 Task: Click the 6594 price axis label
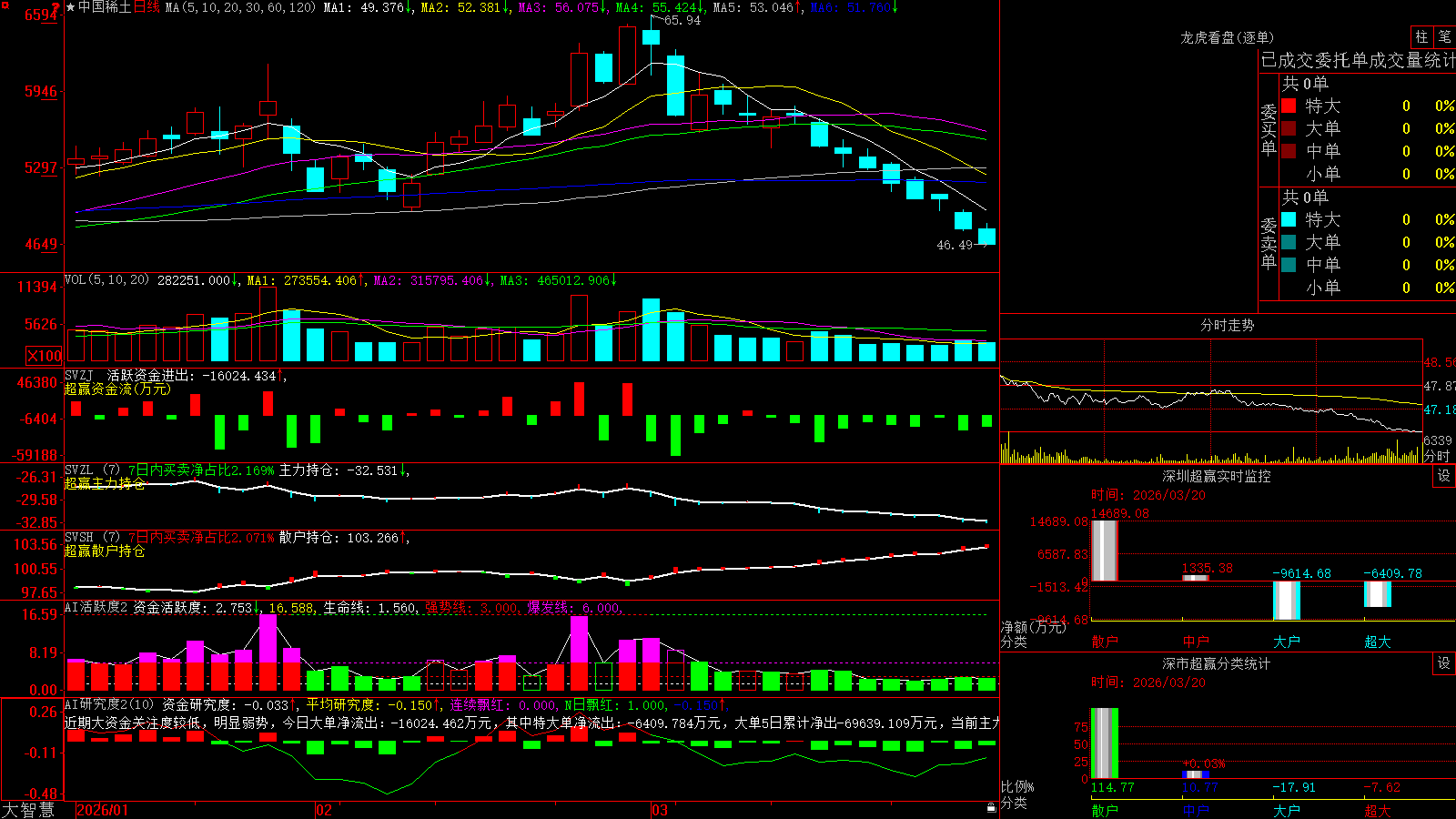tap(41, 15)
